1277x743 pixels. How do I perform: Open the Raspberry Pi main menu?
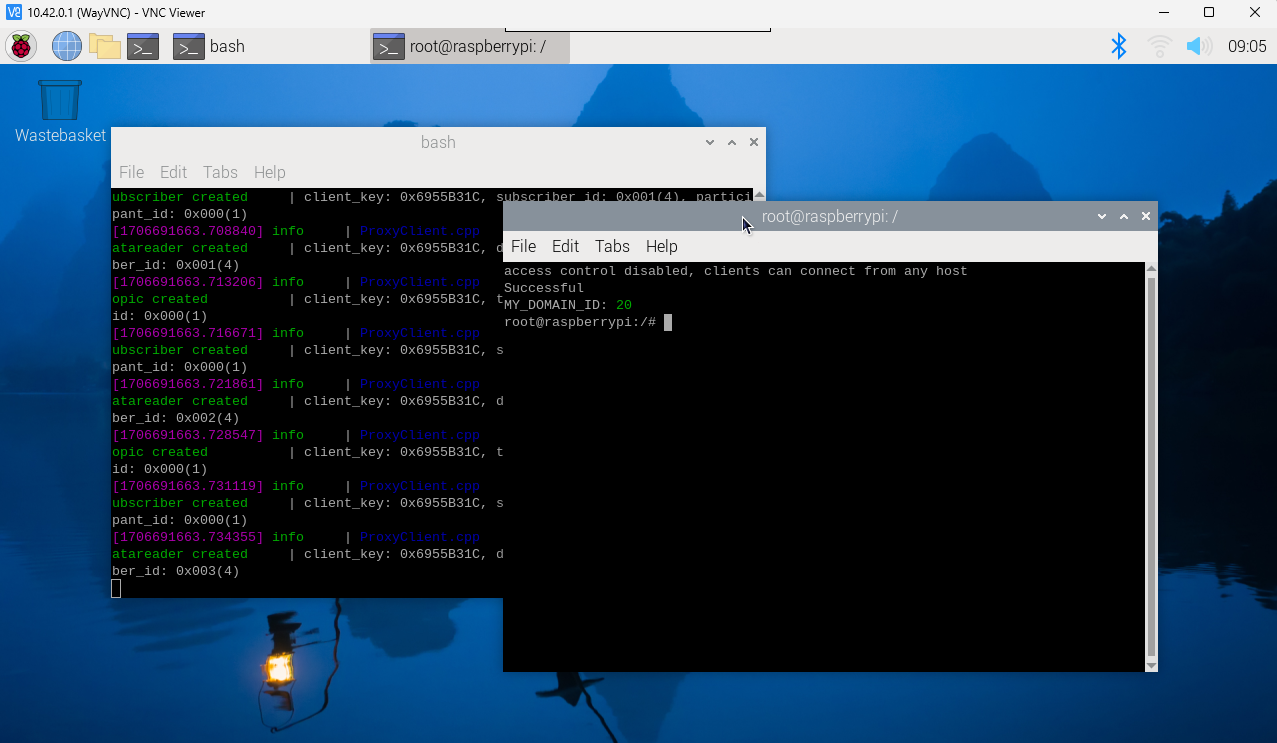(21, 46)
